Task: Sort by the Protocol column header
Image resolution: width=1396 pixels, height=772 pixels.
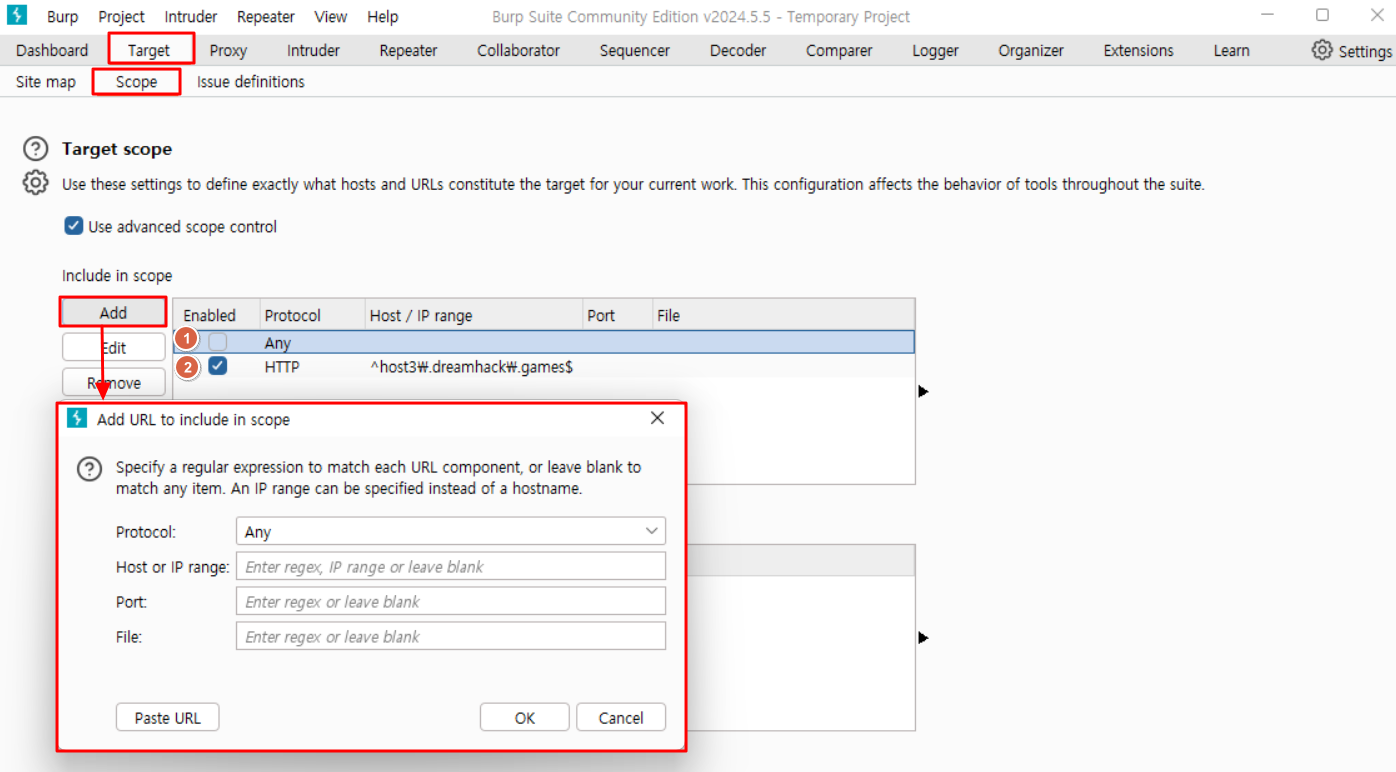Action: pyautogui.click(x=312, y=315)
